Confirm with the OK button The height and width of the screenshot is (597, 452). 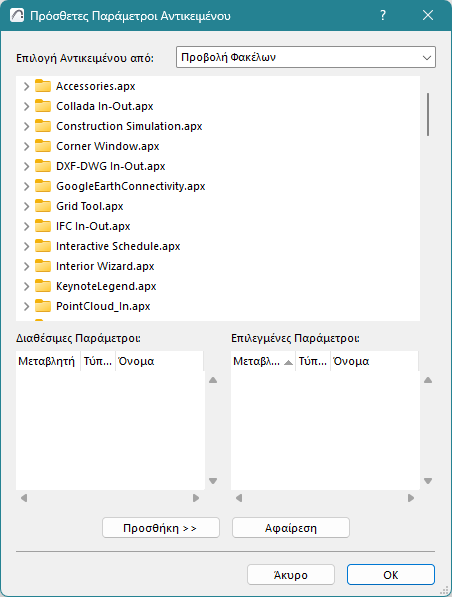tap(391, 575)
